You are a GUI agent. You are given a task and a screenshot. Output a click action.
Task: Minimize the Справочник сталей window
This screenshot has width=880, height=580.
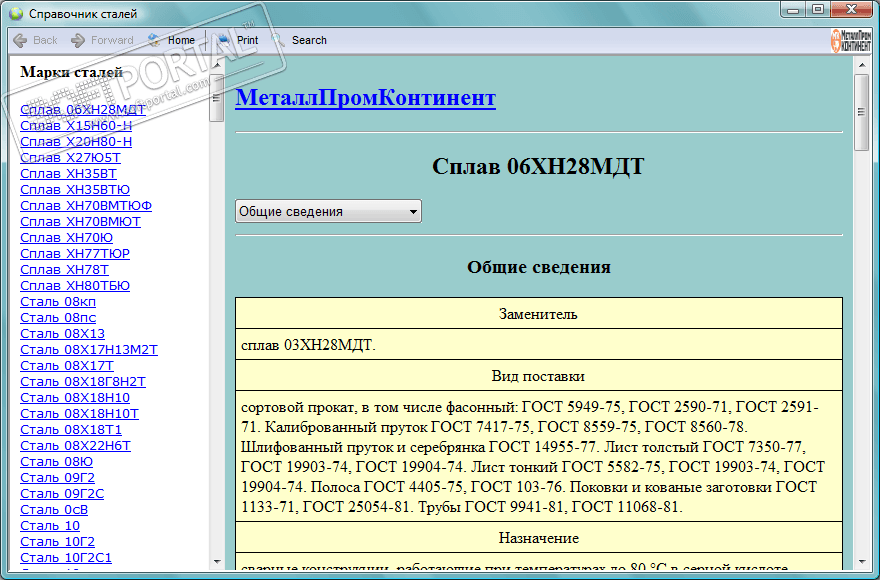tap(793, 10)
